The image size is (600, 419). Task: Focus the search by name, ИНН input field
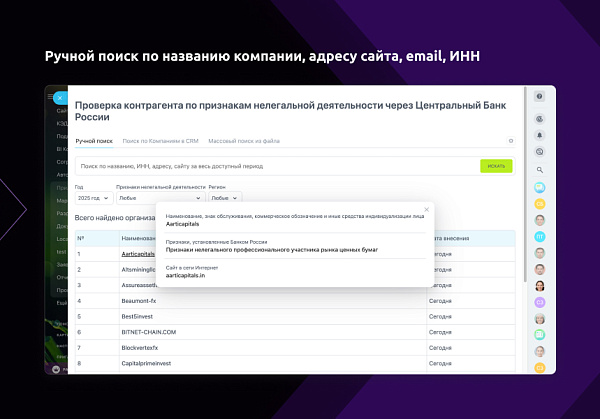pos(277,166)
